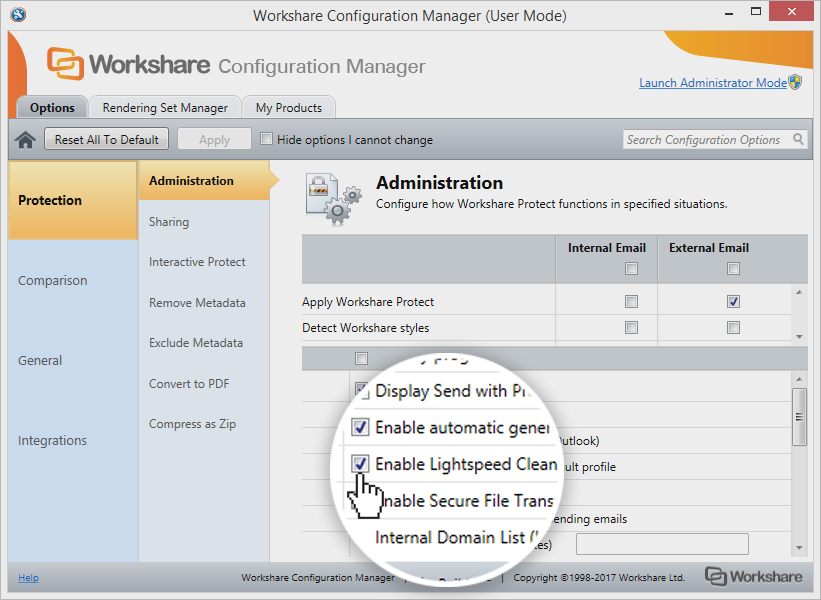Select the Protection category
The height and width of the screenshot is (600, 821).
[73, 200]
